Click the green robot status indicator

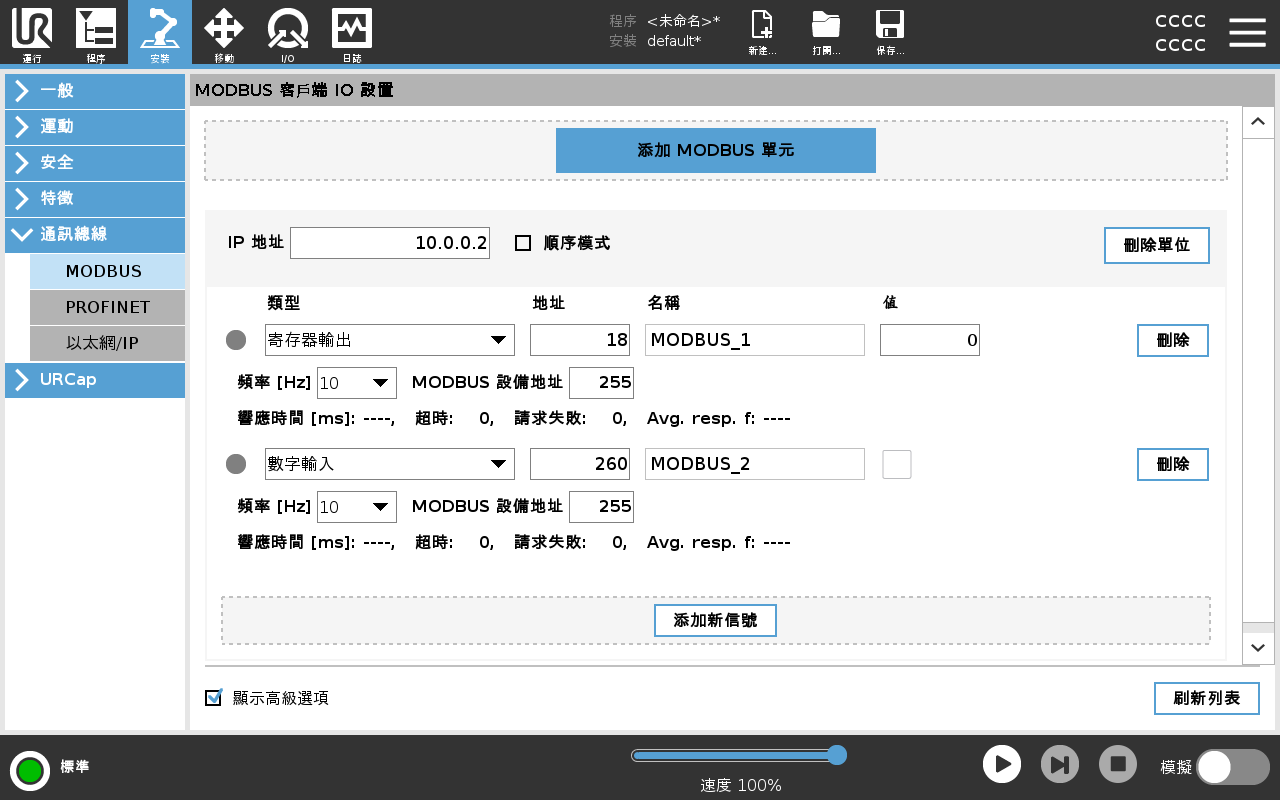(x=30, y=770)
